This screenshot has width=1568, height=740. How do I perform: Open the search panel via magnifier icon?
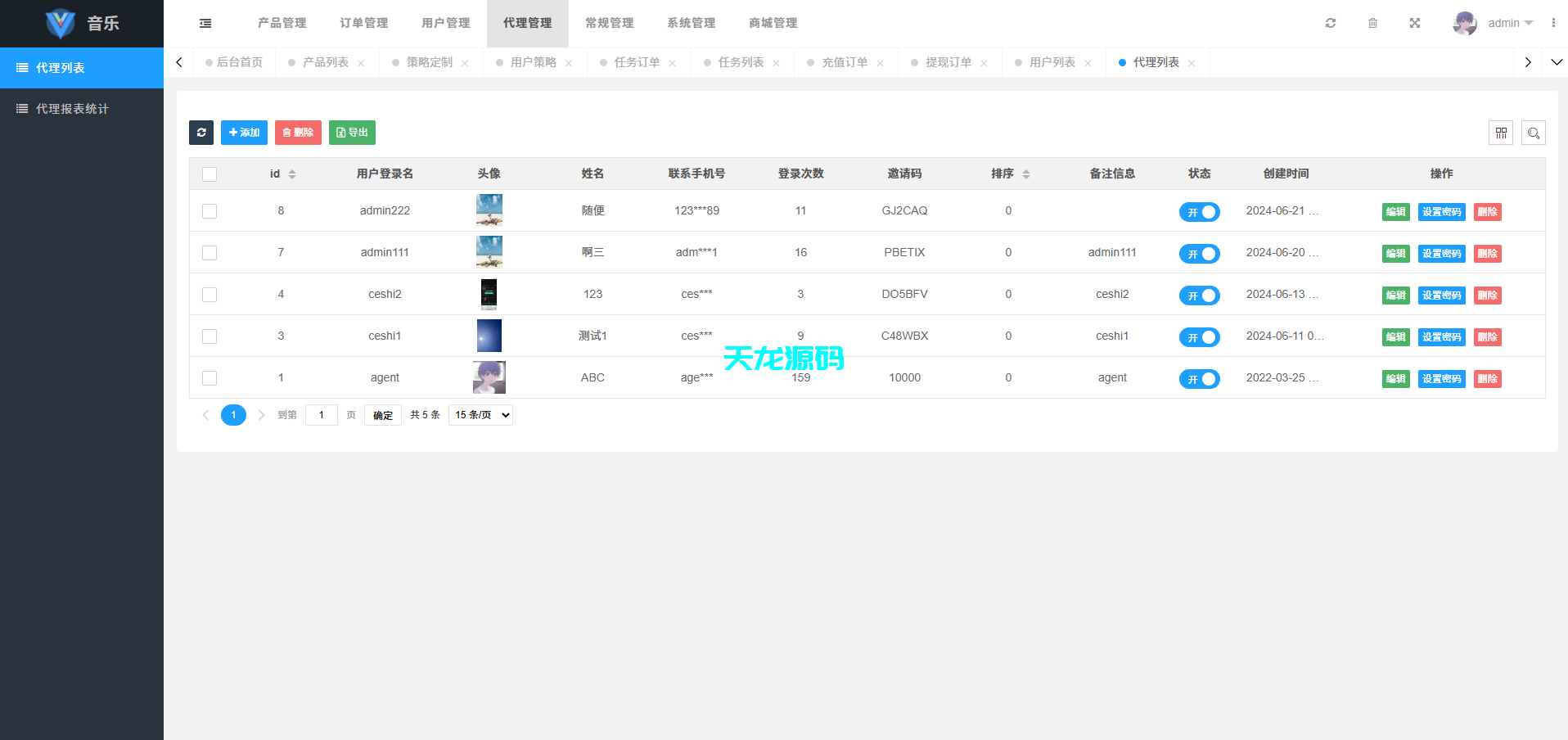click(1534, 132)
